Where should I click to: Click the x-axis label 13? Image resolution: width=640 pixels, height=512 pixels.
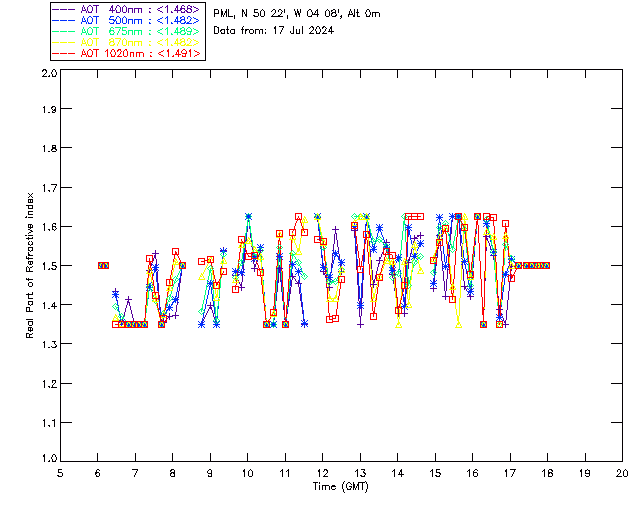360,473
